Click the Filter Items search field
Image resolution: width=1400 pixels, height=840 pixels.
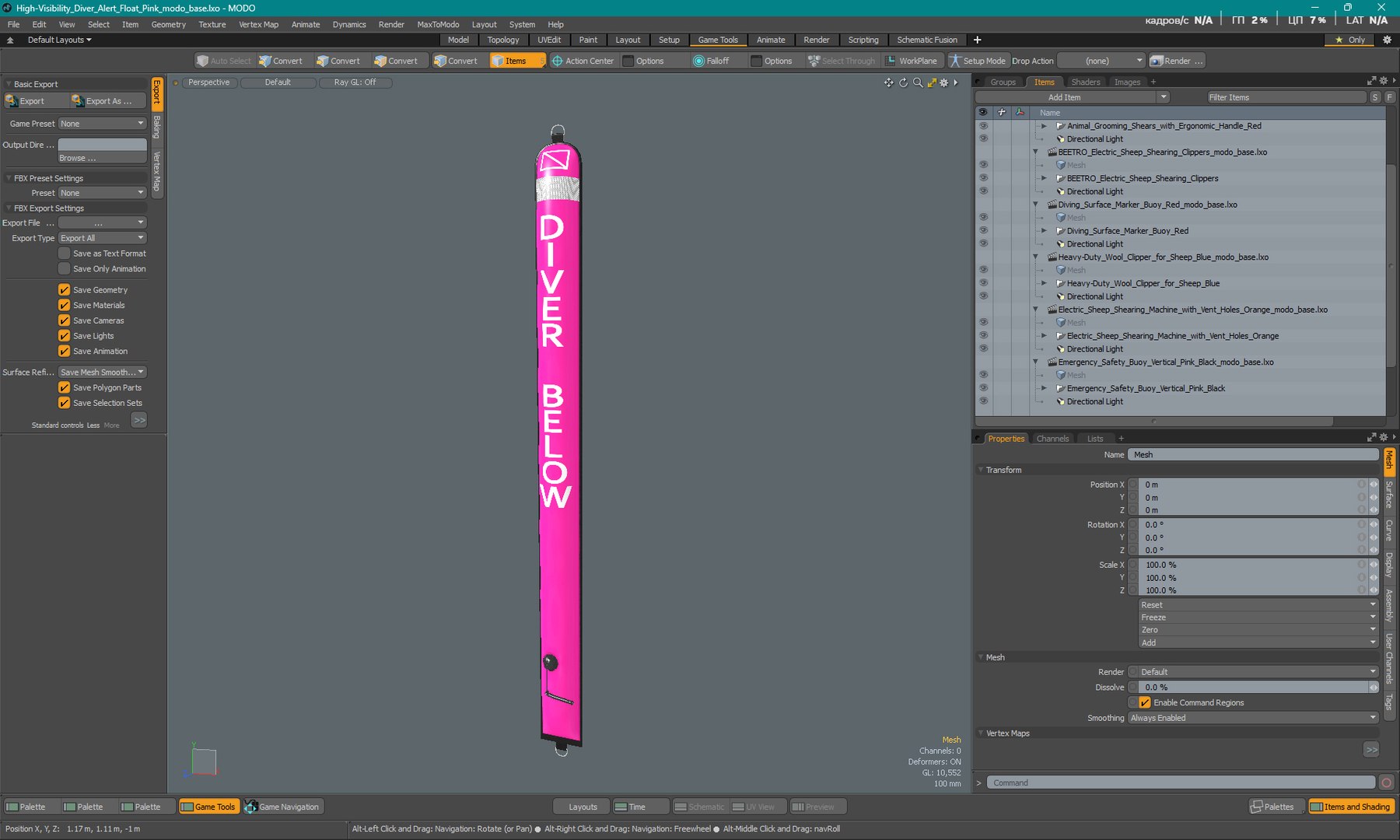point(1286,97)
